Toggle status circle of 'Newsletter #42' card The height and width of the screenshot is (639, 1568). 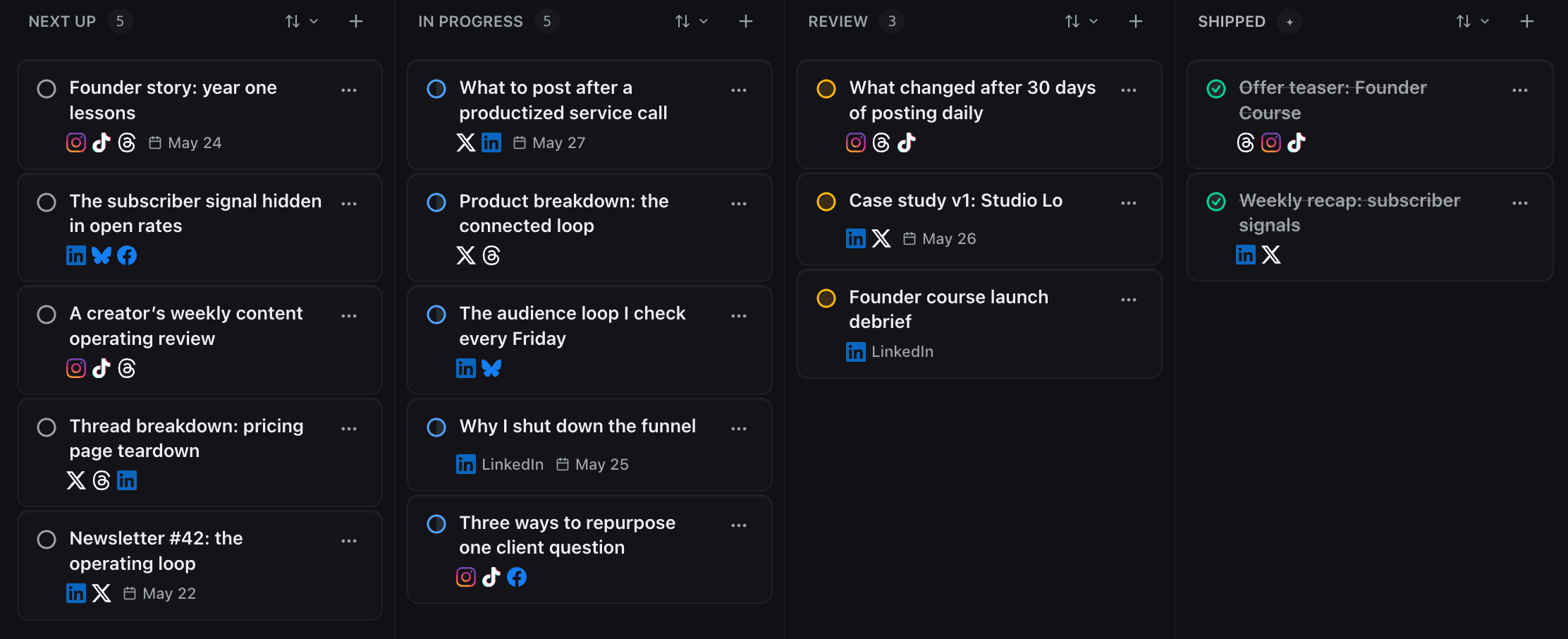click(47, 540)
